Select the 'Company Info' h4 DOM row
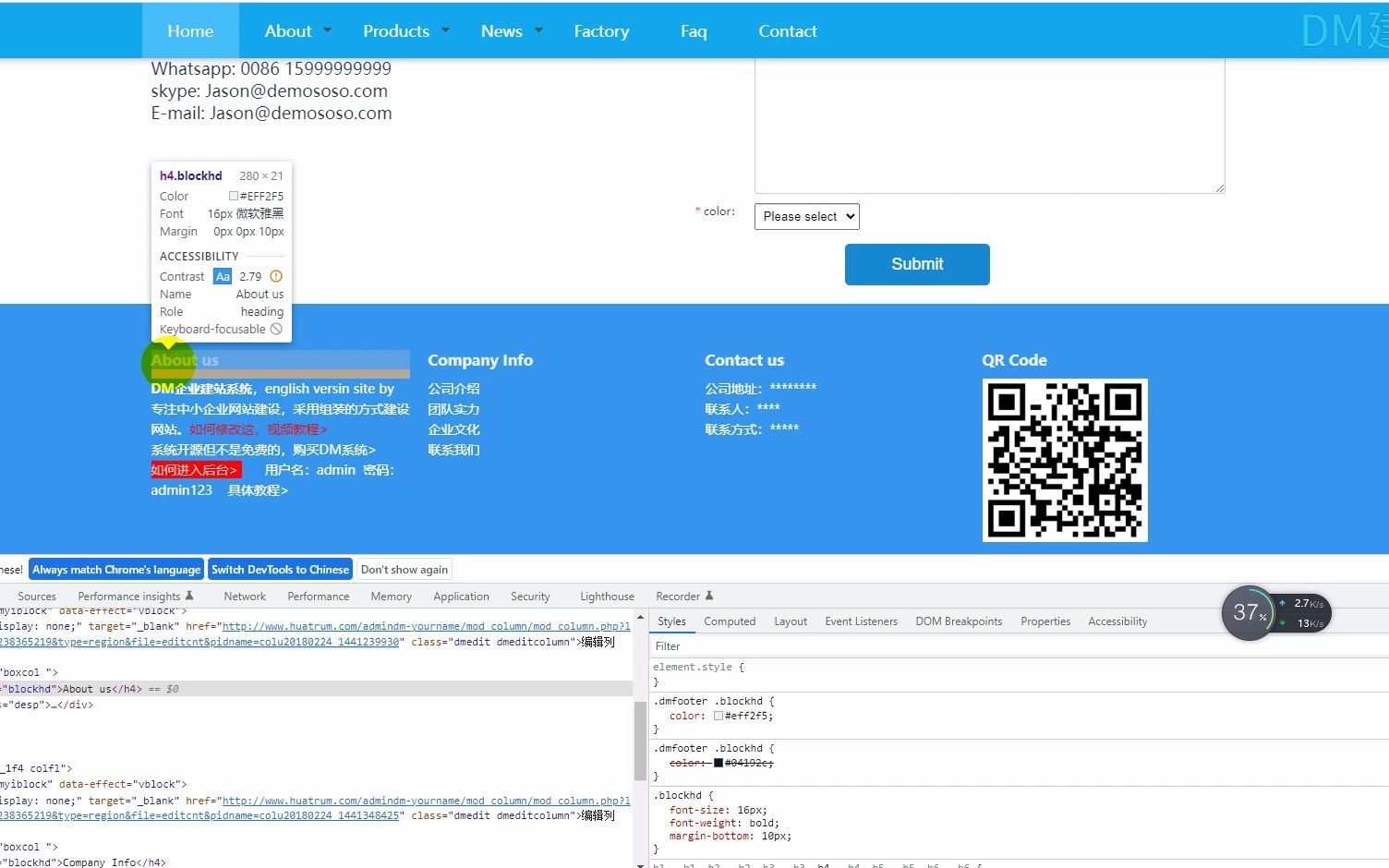This screenshot has height=868, width=1389. point(316,862)
